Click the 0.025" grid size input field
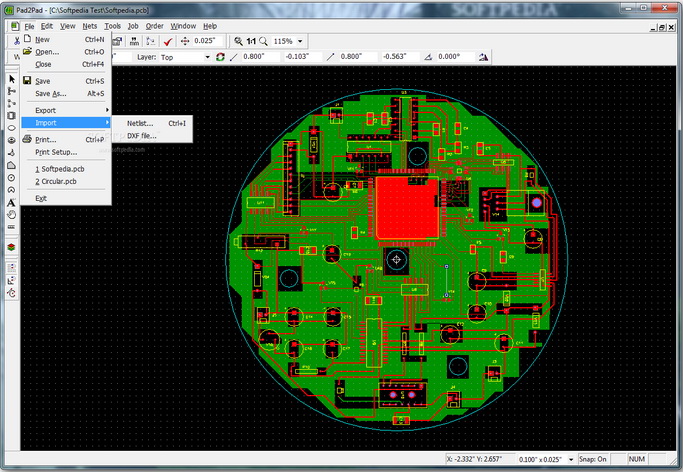The width and height of the screenshot is (683, 472). 207,41
